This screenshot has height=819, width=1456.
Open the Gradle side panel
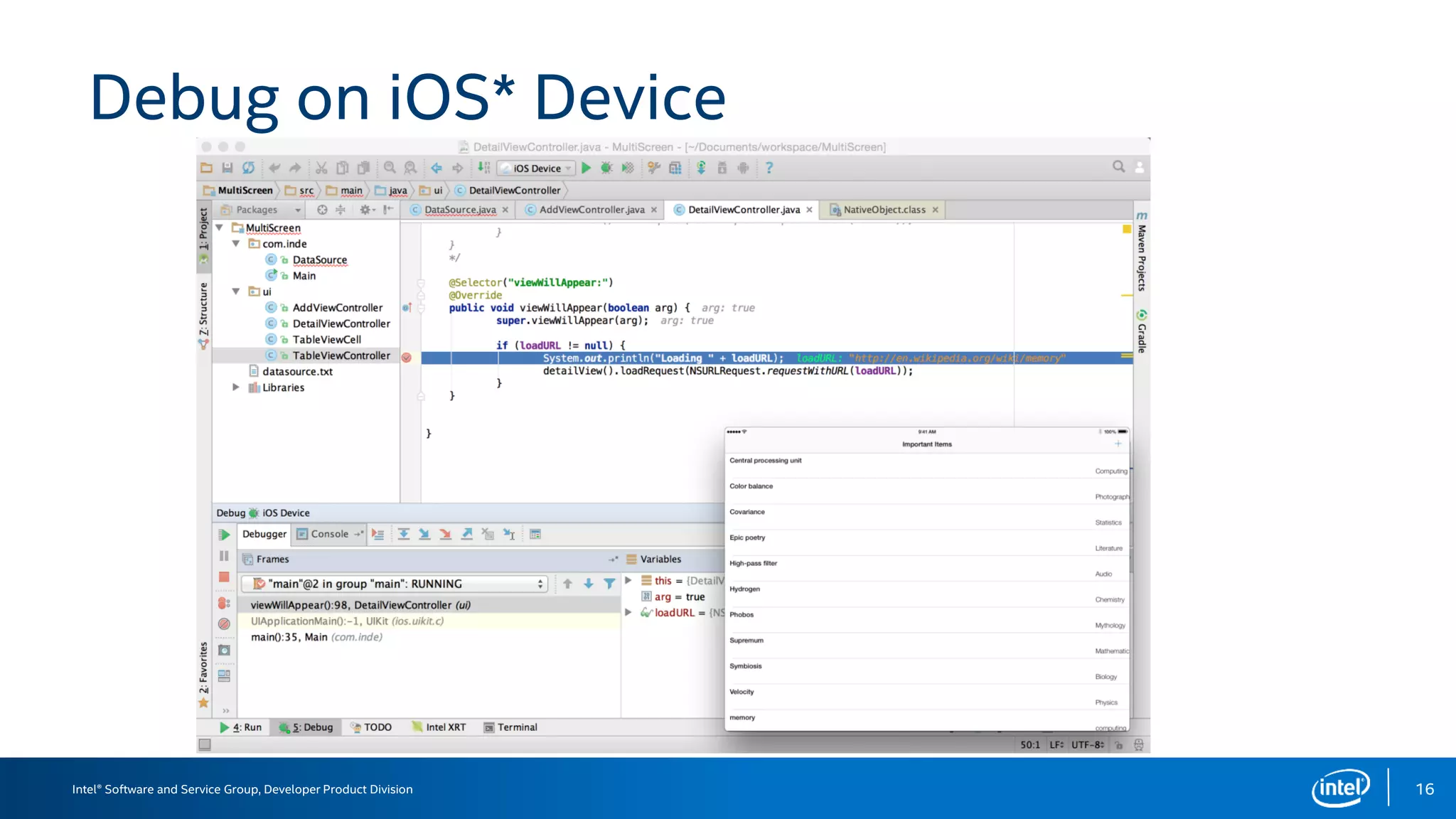click(x=1142, y=331)
